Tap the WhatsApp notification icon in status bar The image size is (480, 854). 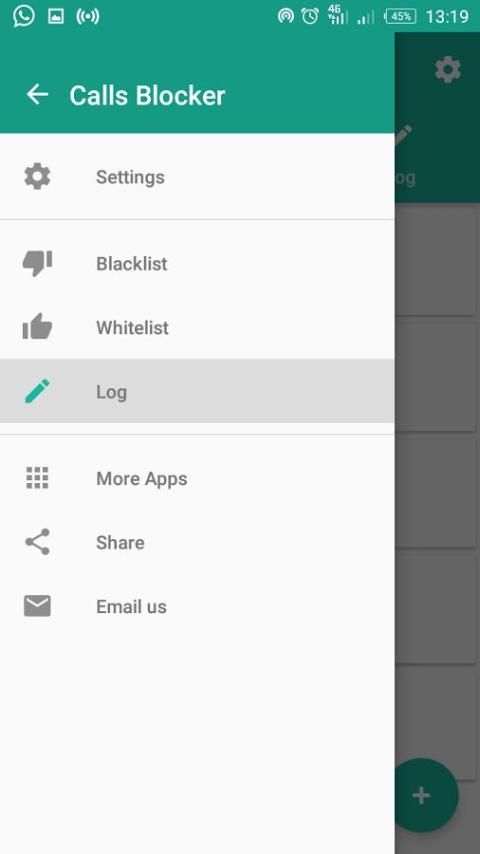click(23, 16)
